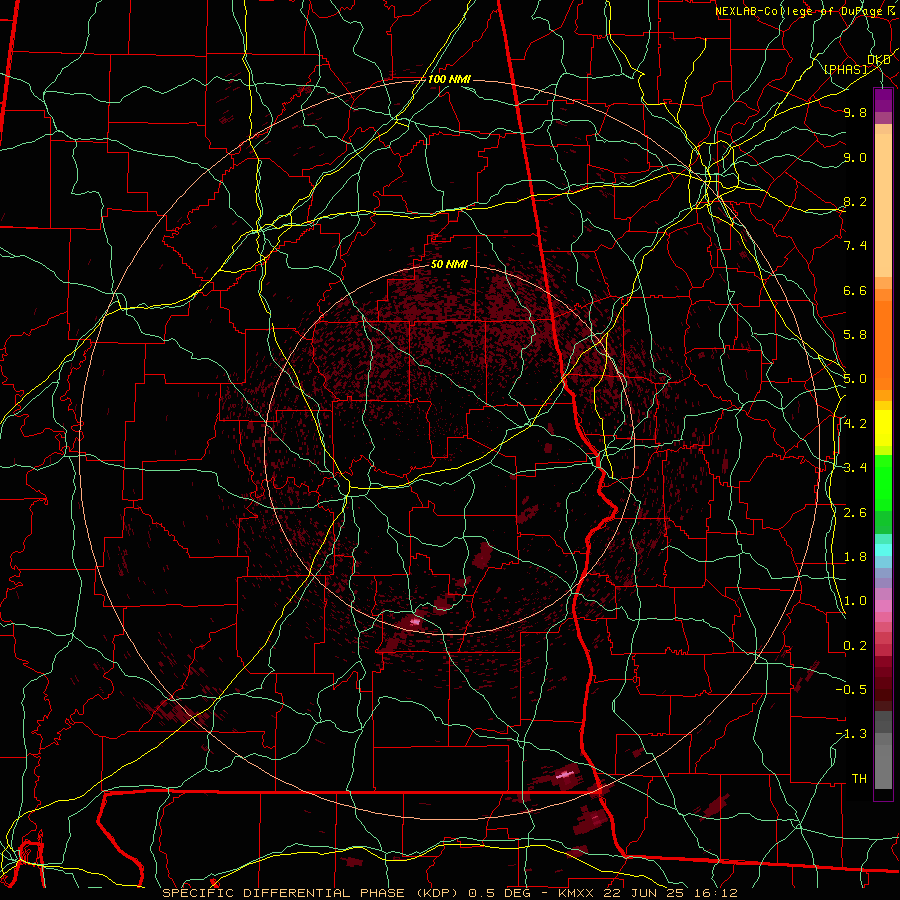Click the 8.2 value on color scale
The width and height of the screenshot is (900, 900).
[855, 201]
